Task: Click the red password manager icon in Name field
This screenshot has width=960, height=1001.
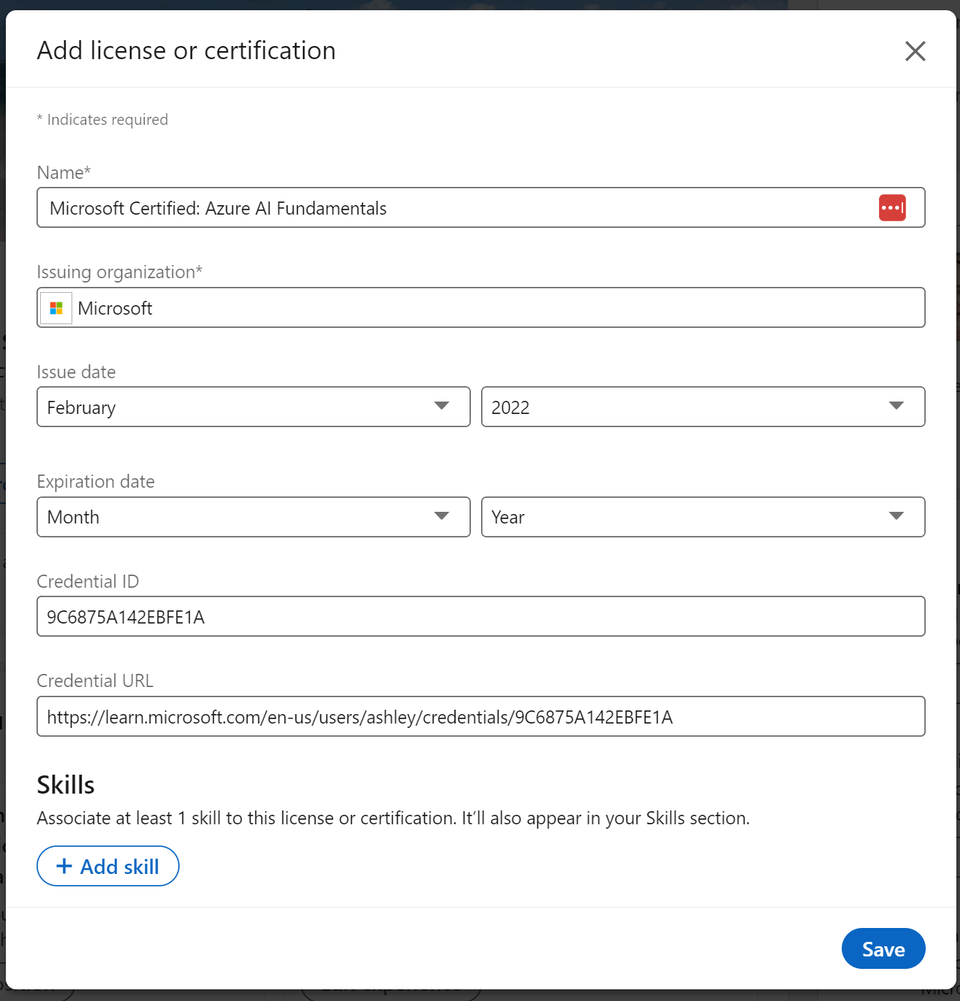Action: 892,207
